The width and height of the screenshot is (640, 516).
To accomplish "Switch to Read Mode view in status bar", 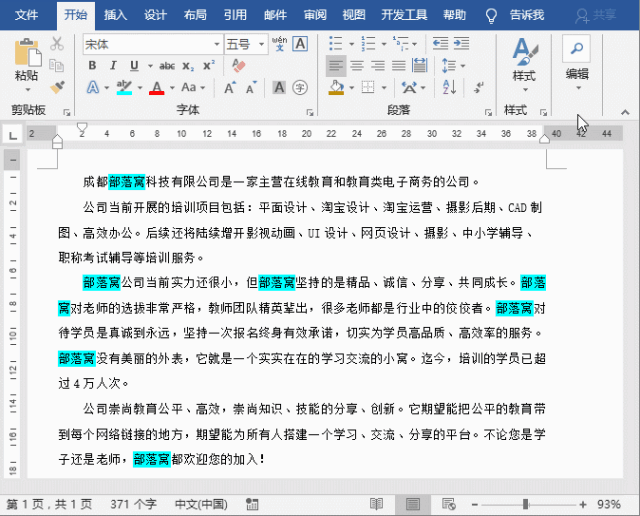I will (376, 503).
